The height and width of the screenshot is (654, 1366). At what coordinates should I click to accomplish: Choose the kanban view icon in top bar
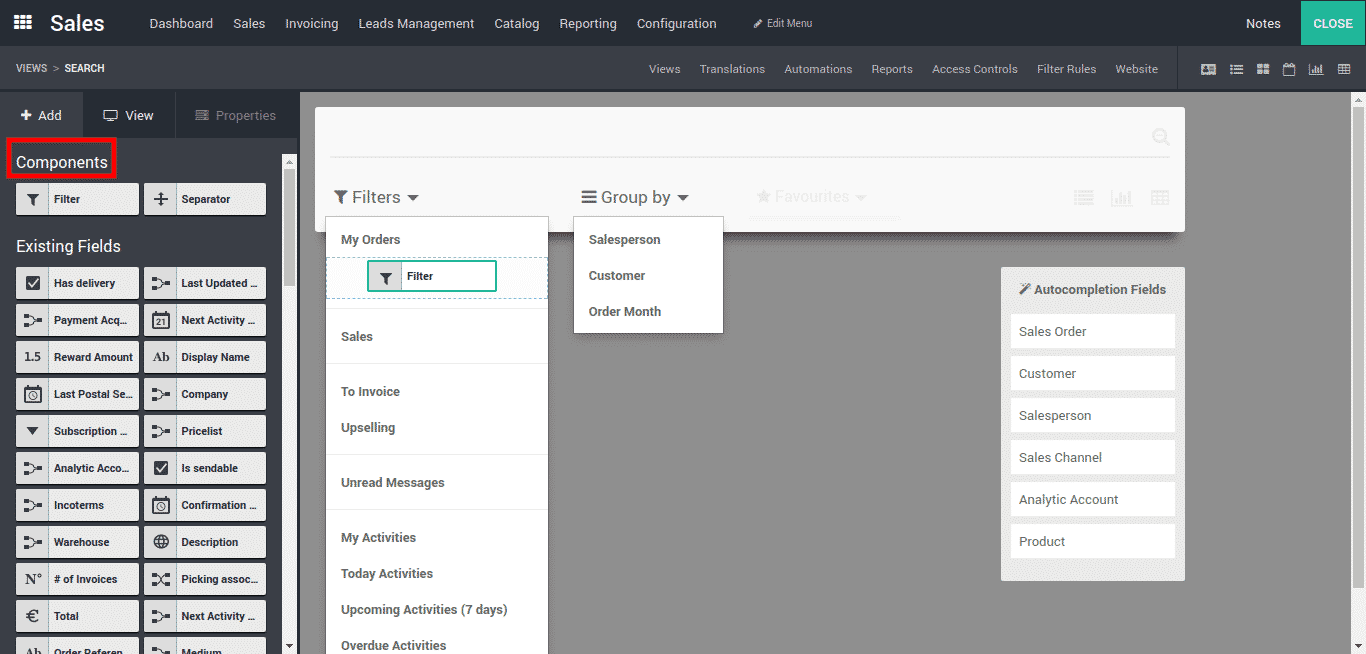1263,69
